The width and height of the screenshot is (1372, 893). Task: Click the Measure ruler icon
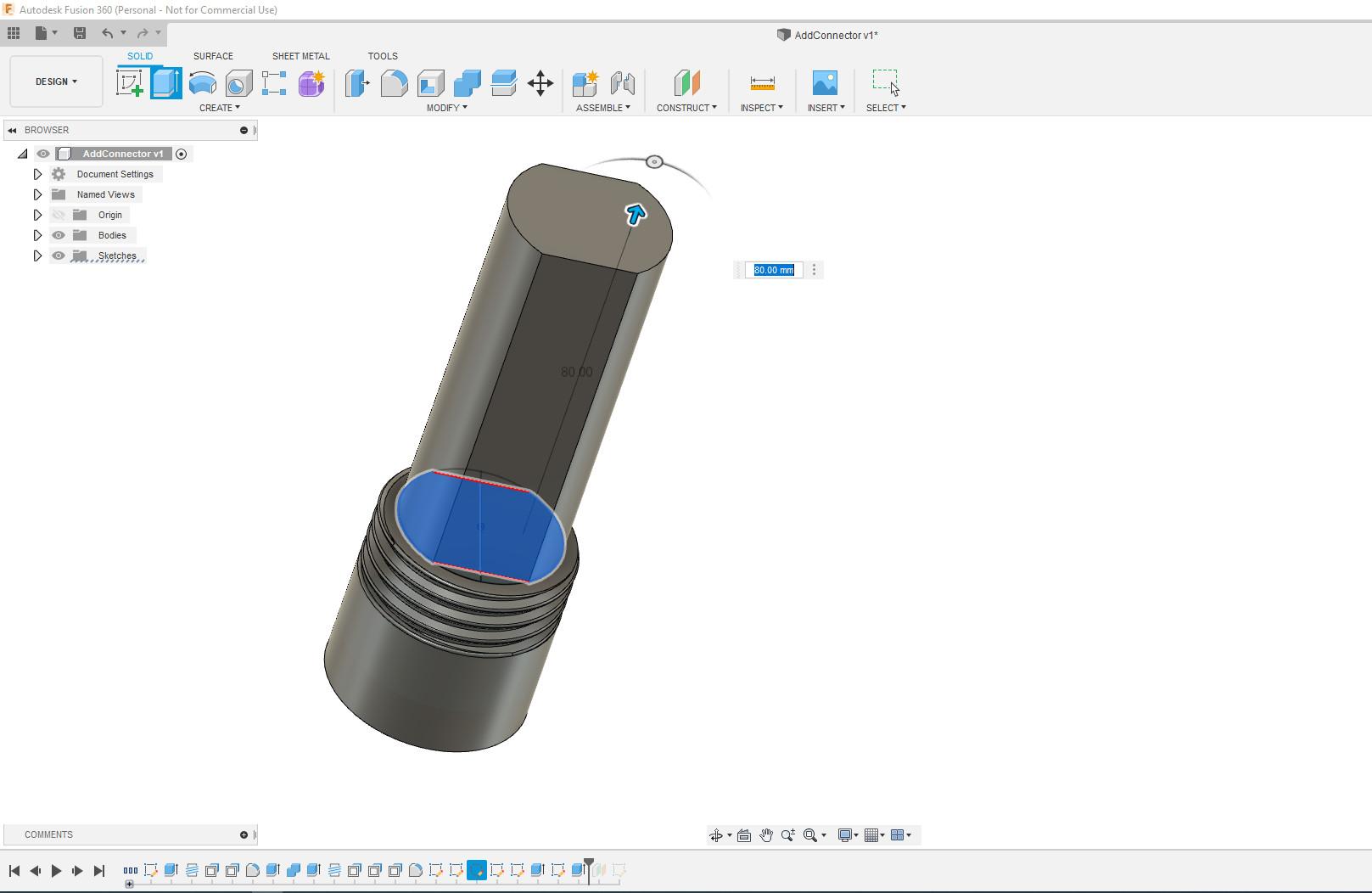tap(762, 83)
